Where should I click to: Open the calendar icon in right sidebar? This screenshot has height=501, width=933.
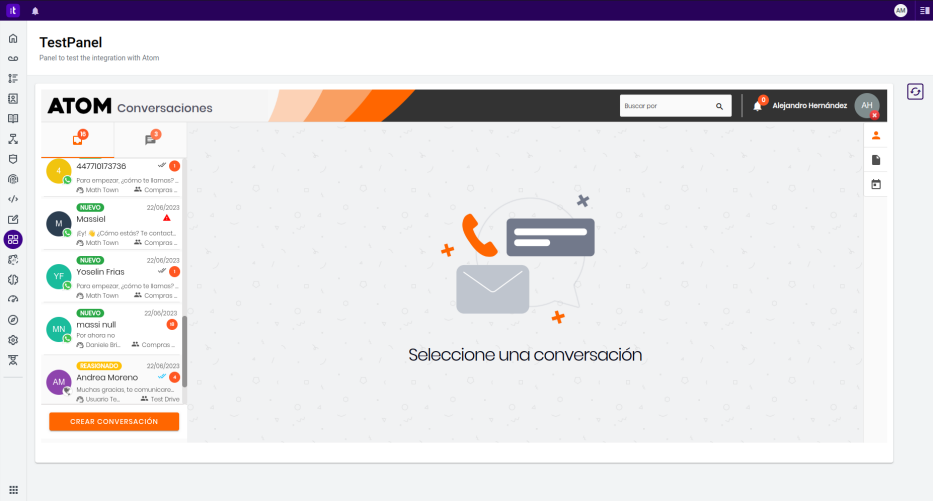[x=876, y=184]
